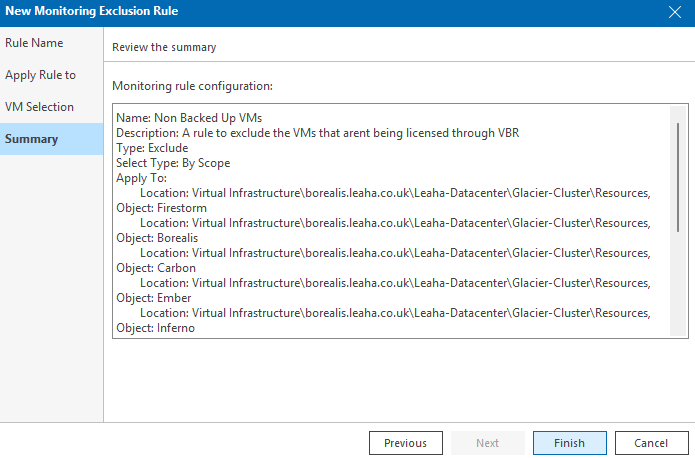Click the Object: Carbon entry
This screenshot has height=458, width=695.
pyautogui.click(x=156, y=268)
